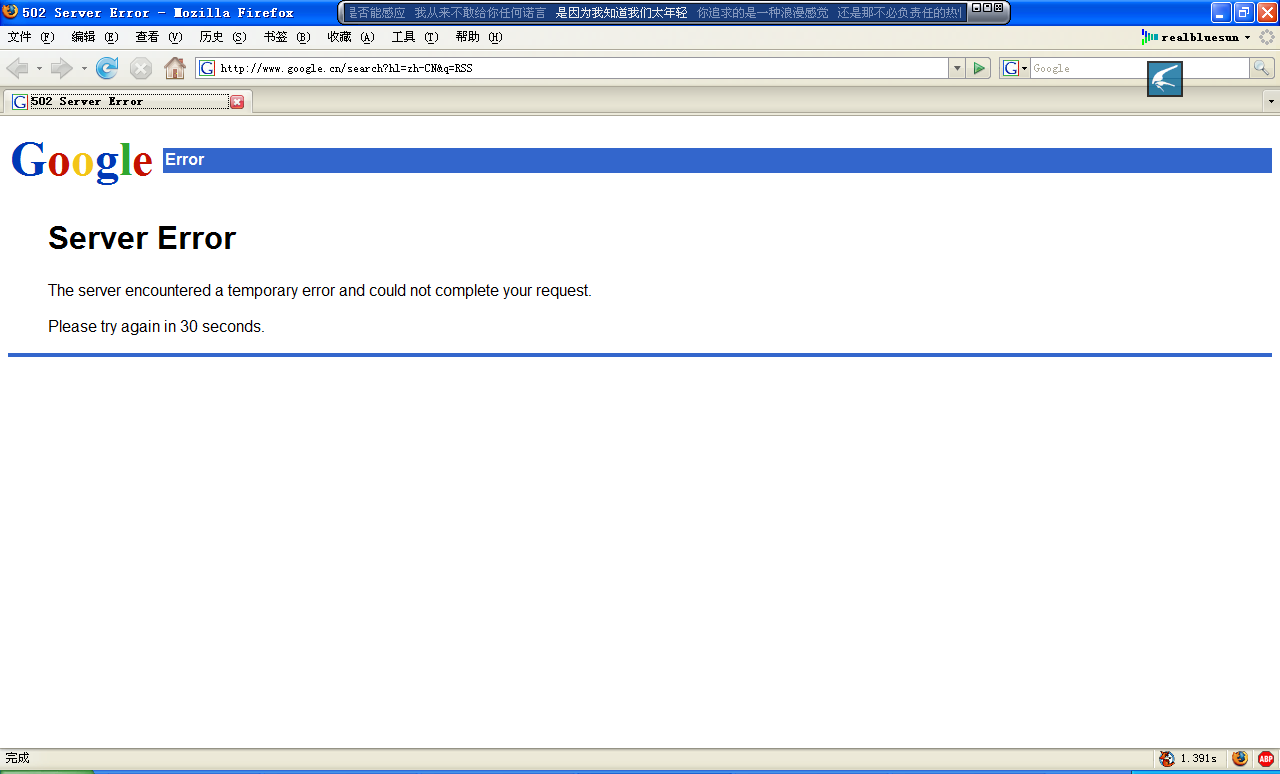Click the loading throbber icon
The image size is (1280, 774).
coord(1267,37)
